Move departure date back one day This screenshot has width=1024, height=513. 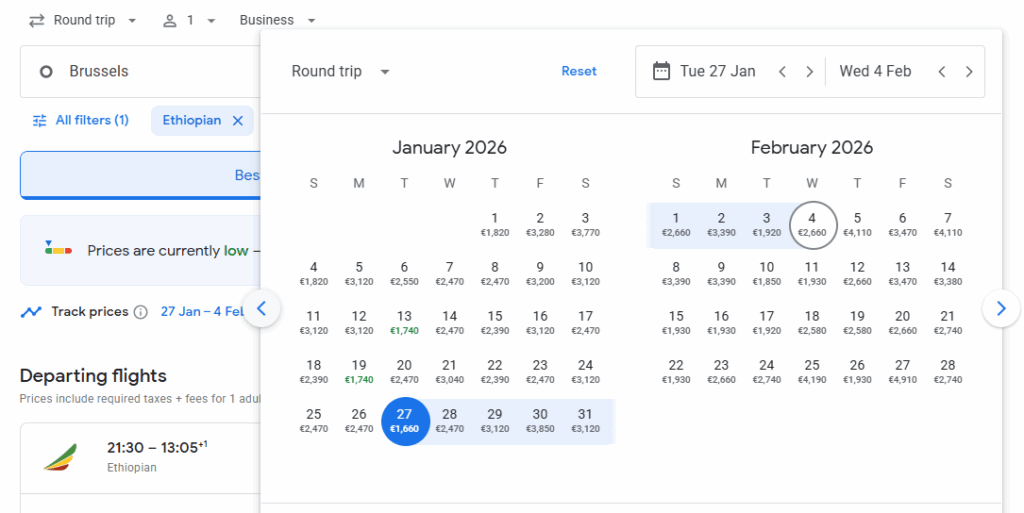pos(783,71)
